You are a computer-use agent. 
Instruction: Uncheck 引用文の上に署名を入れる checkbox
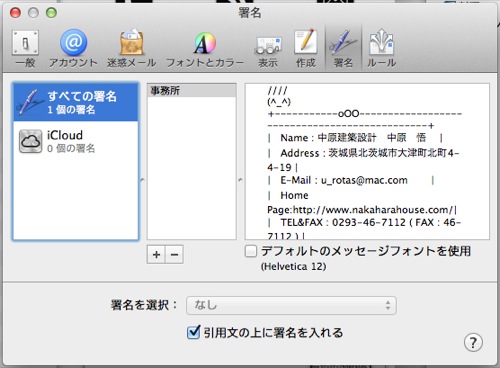[193, 332]
